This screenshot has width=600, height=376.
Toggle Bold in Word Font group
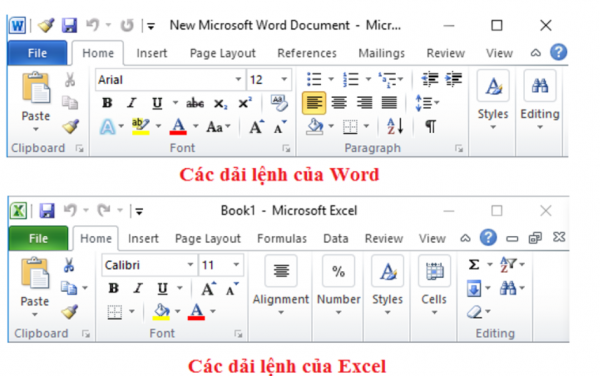pyautogui.click(x=107, y=103)
